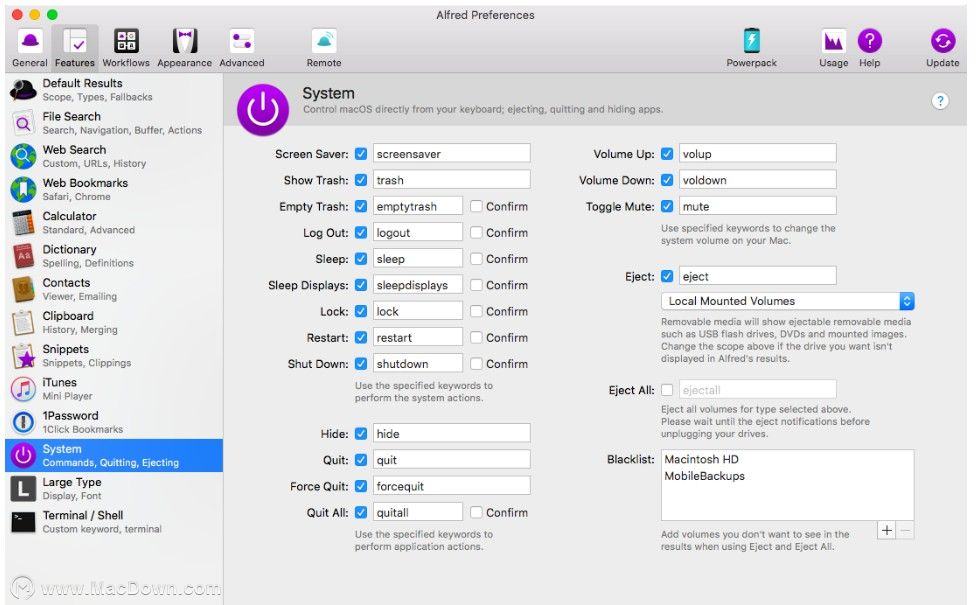
Task: Select Clipboard in the sidebar
Action: tap(114, 322)
